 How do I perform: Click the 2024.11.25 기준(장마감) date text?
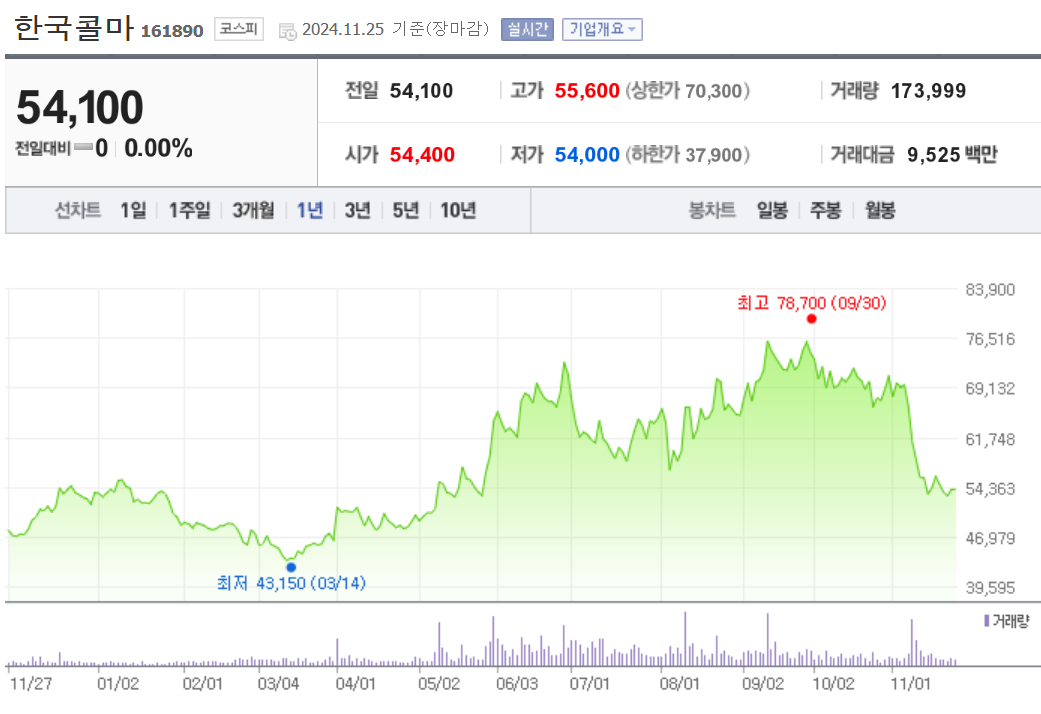[396, 29]
